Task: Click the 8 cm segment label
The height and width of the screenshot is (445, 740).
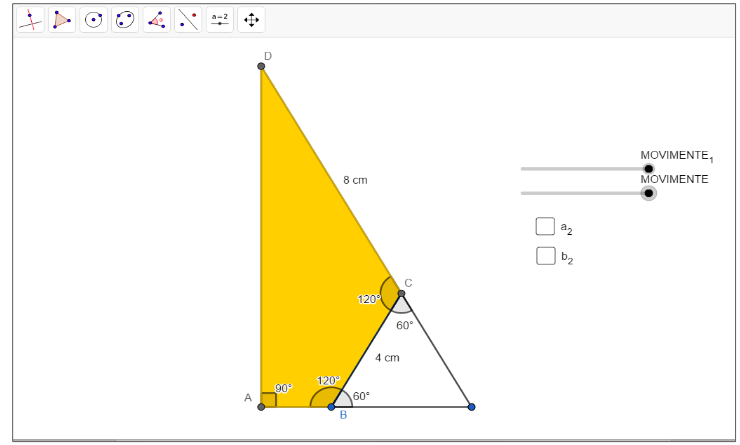Action: tap(355, 180)
